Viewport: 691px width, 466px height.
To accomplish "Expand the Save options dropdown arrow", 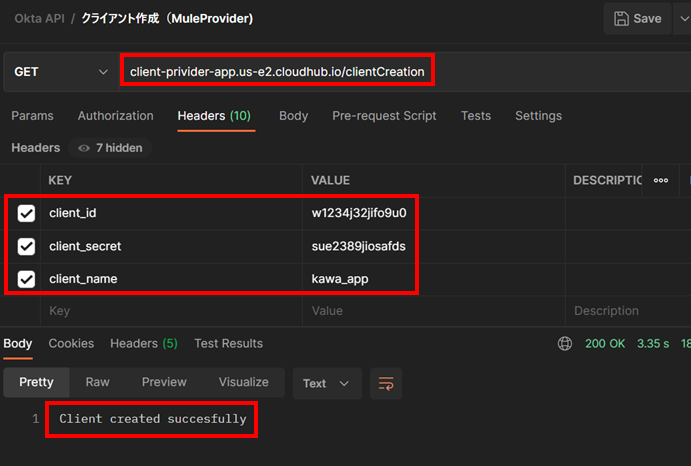I will [x=683, y=18].
